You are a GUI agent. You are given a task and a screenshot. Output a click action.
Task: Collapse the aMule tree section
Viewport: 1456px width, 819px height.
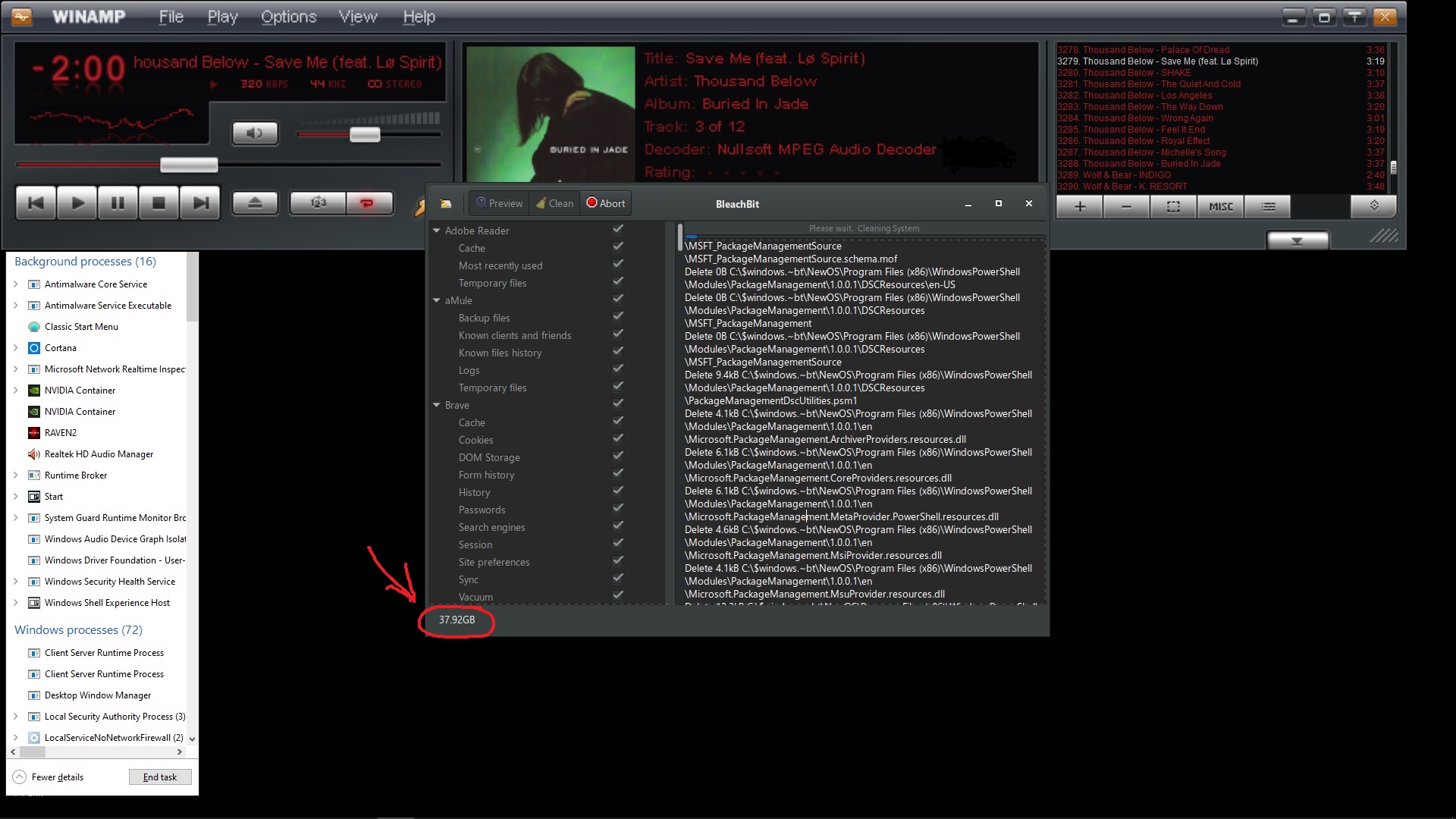[437, 300]
